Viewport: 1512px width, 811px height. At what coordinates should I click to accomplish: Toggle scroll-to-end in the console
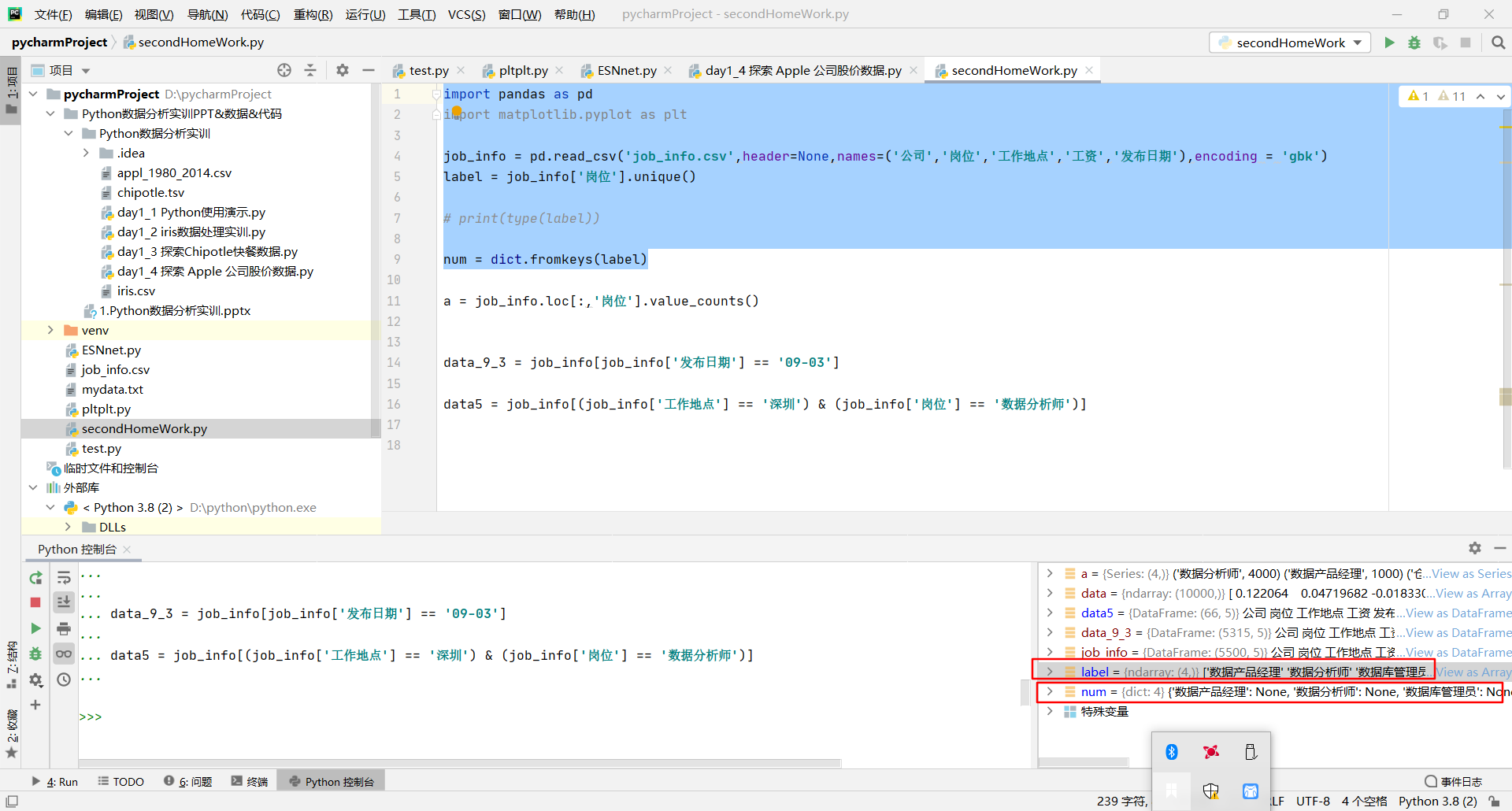pyautogui.click(x=64, y=602)
